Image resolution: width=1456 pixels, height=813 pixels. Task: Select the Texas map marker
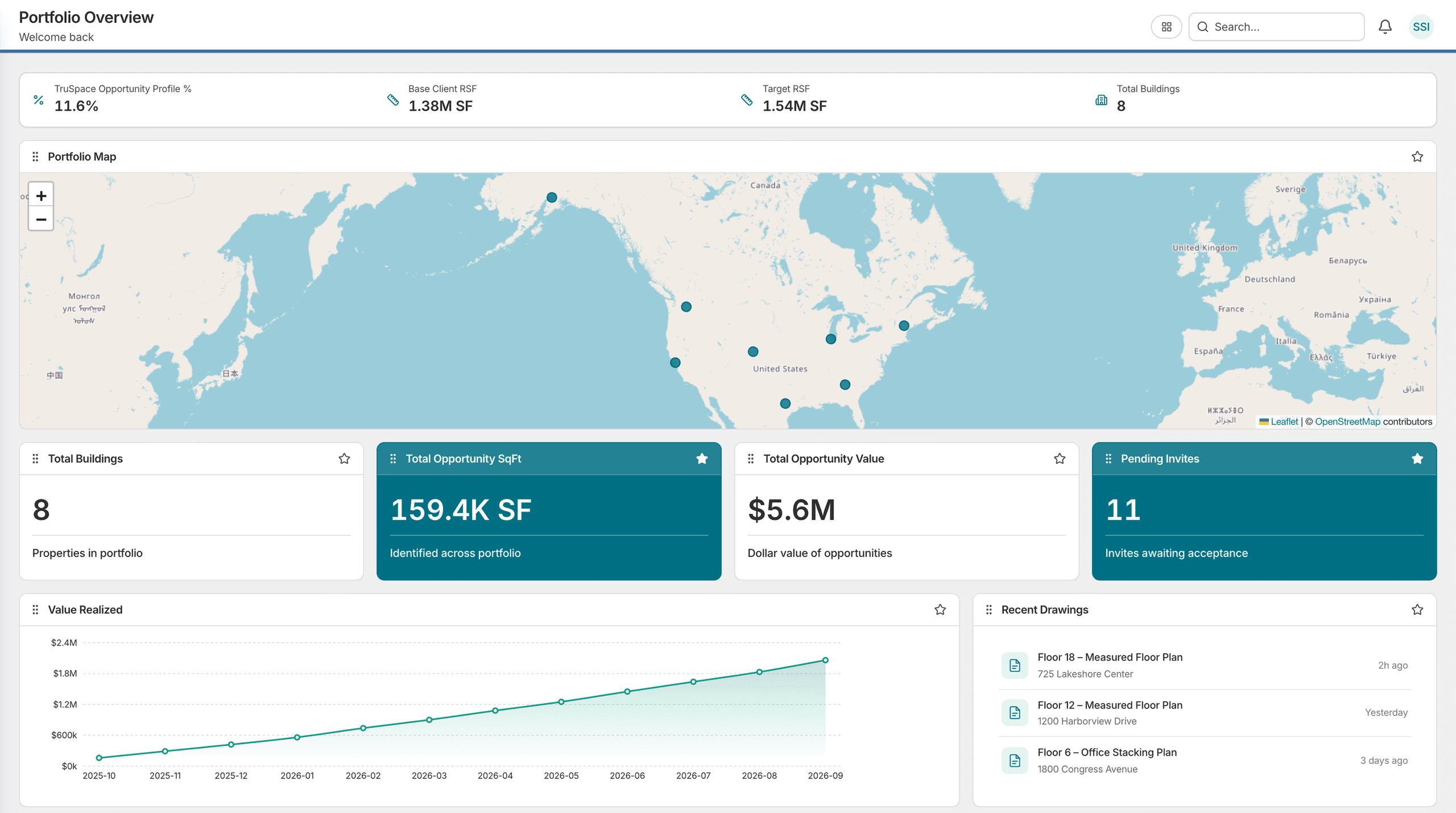coord(785,403)
